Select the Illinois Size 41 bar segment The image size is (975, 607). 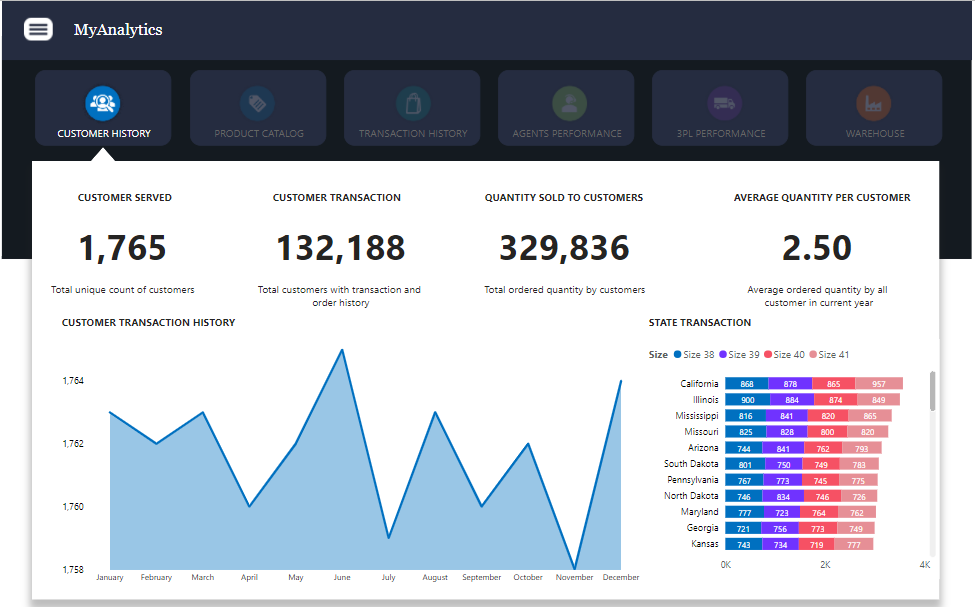877,400
